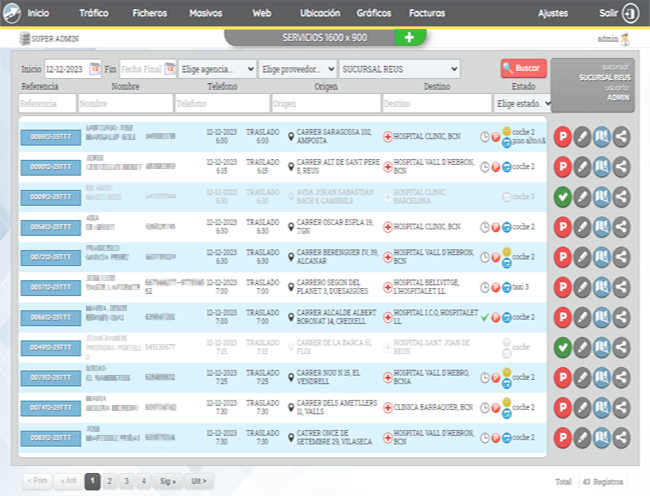Toggle red P status on CATRER ONCE DE SETEMBRE row
The width and height of the screenshot is (650, 496).
pos(563,438)
